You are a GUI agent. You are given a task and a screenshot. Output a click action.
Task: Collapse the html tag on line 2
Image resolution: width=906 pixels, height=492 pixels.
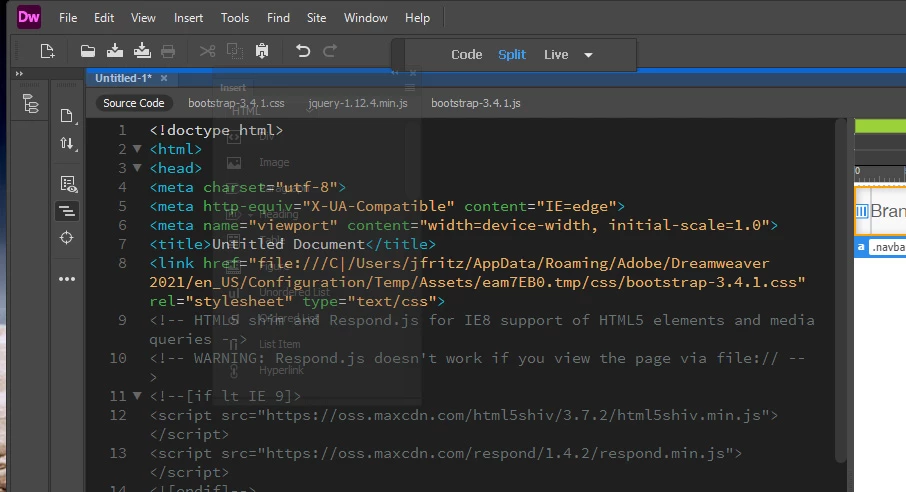coord(138,149)
